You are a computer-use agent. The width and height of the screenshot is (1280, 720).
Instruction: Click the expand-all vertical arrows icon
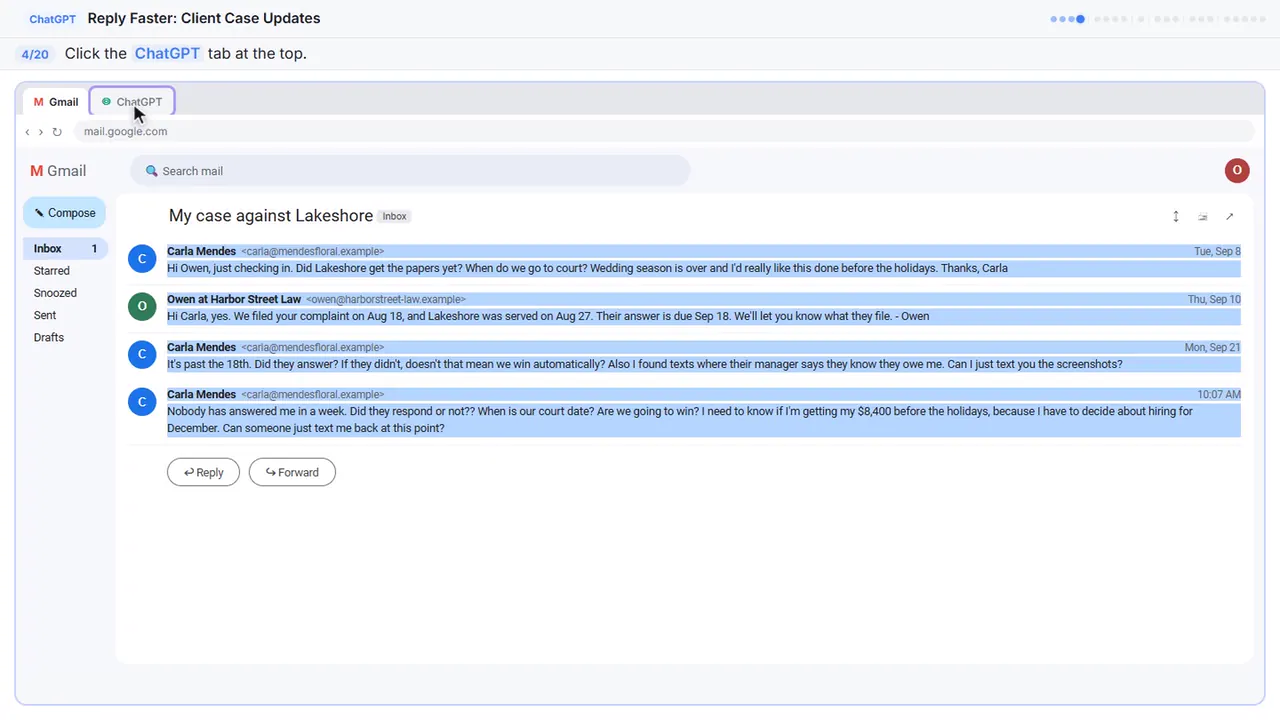[x=1176, y=216]
